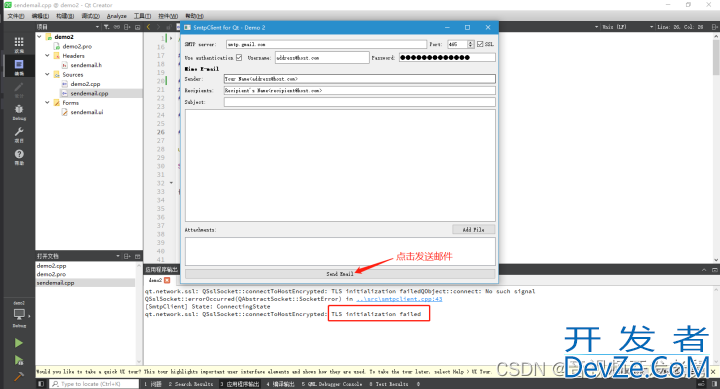The width and height of the screenshot is (720, 389).
Task: Open the smtpclient.cpp:43 link in output
Action: [399, 299]
